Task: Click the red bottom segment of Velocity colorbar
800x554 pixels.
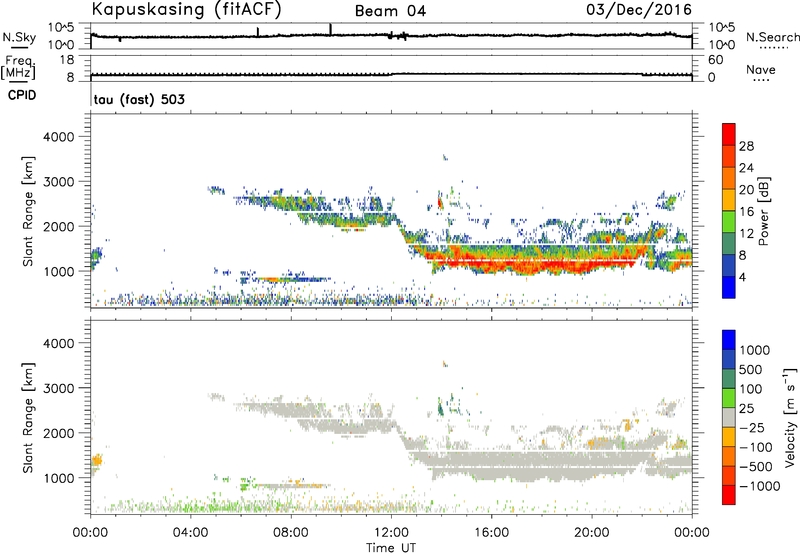Action: pyautogui.click(x=729, y=495)
